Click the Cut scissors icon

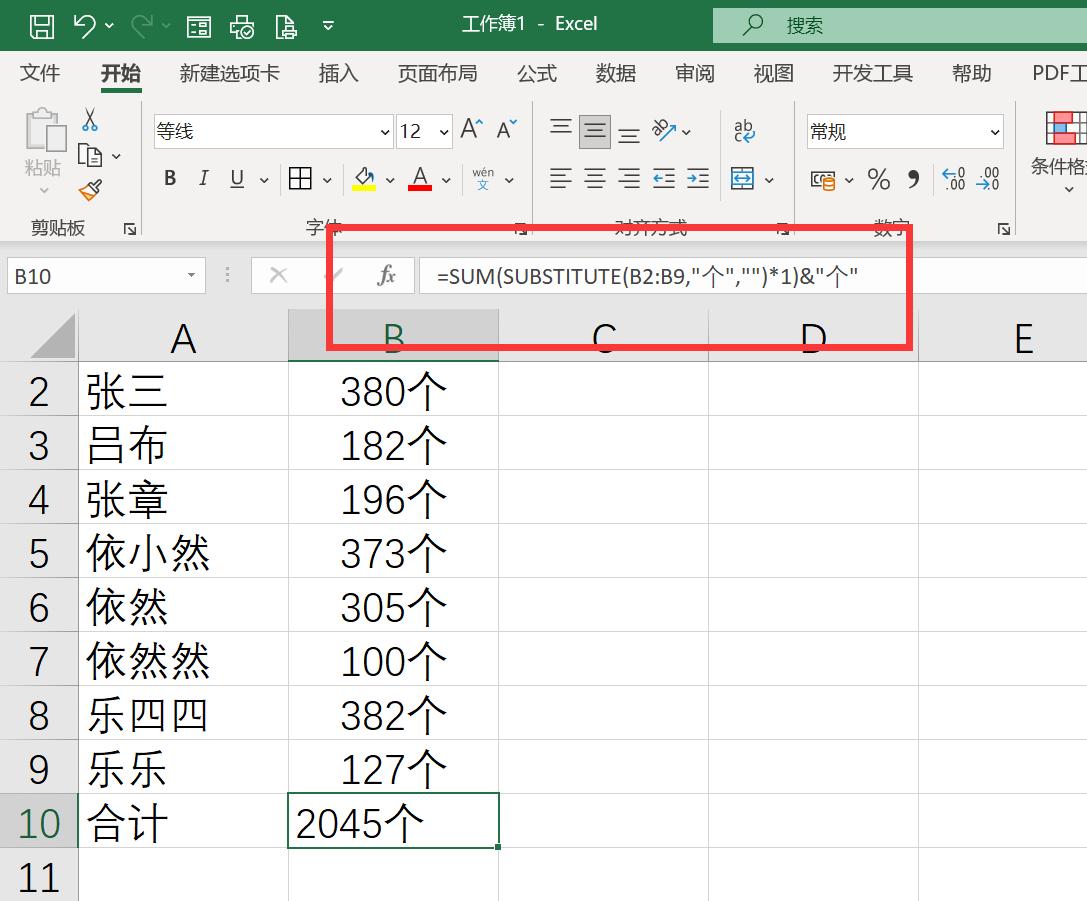coord(90,117)
